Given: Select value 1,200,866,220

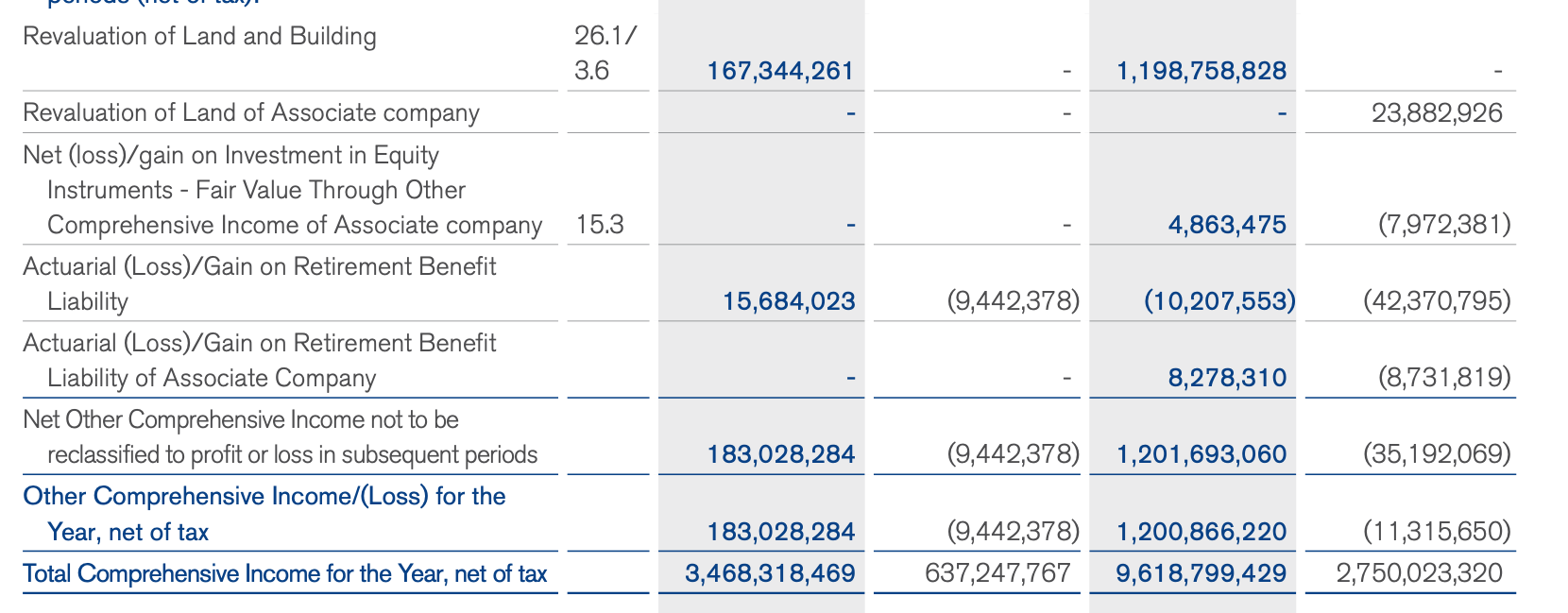Looking at the screenshot, I should 1202,532.
